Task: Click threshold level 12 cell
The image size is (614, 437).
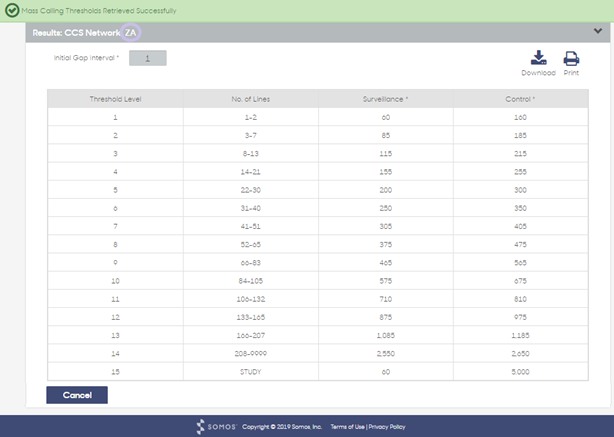Action: coord(115,317)
